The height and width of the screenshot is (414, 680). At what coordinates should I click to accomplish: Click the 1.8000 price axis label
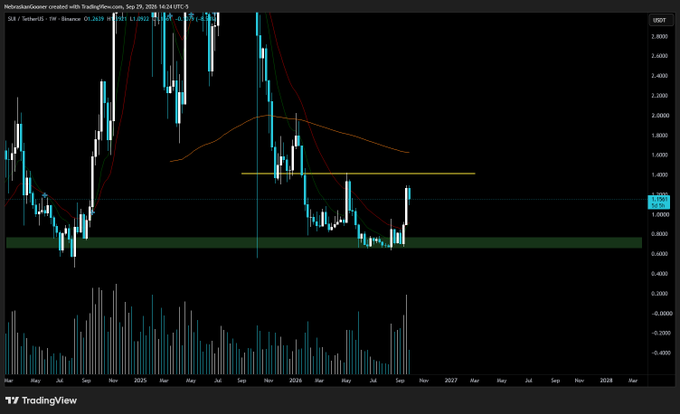(659, 135)
